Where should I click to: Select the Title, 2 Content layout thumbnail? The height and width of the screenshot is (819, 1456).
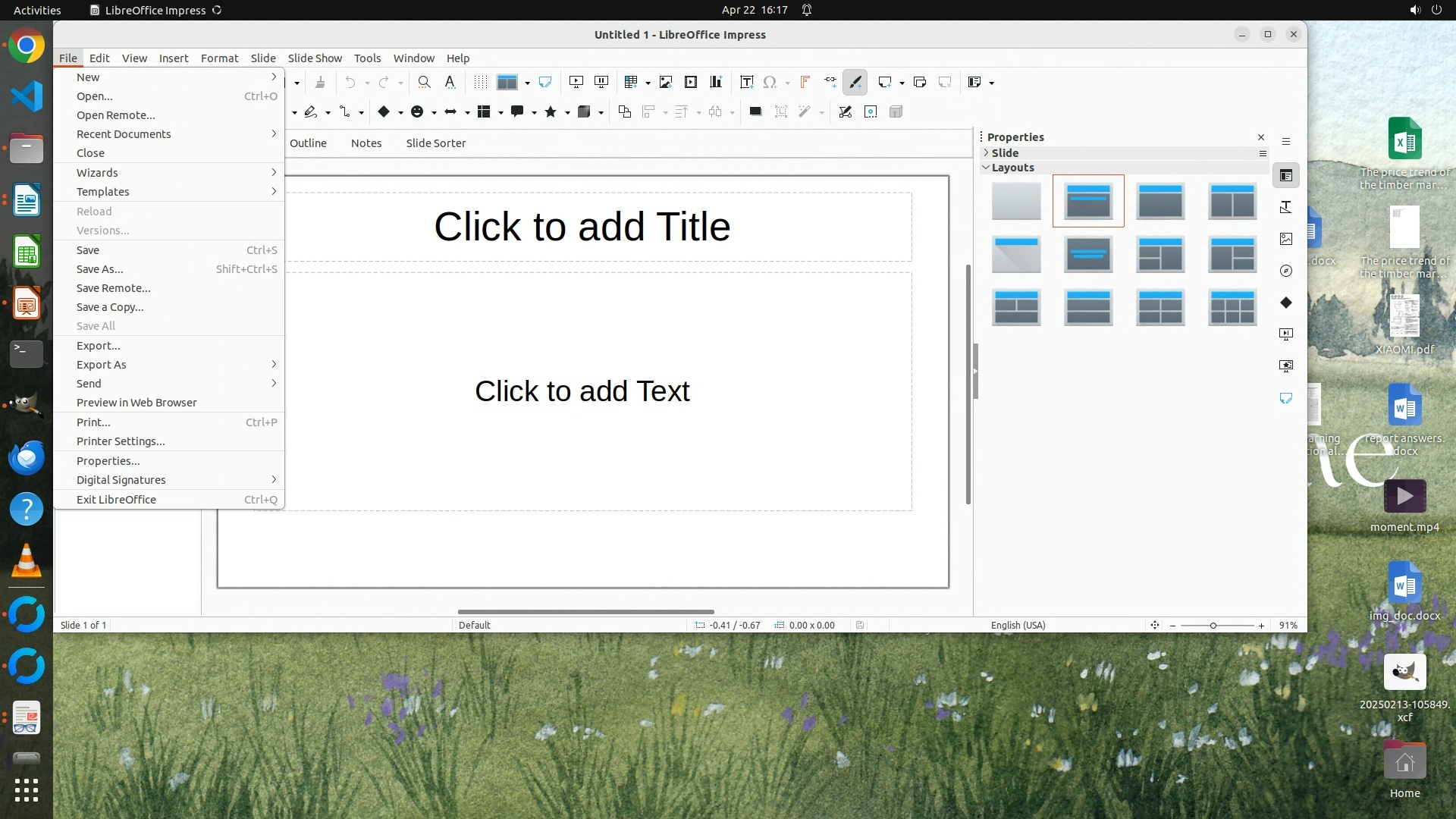click(x=1232, y=201)
